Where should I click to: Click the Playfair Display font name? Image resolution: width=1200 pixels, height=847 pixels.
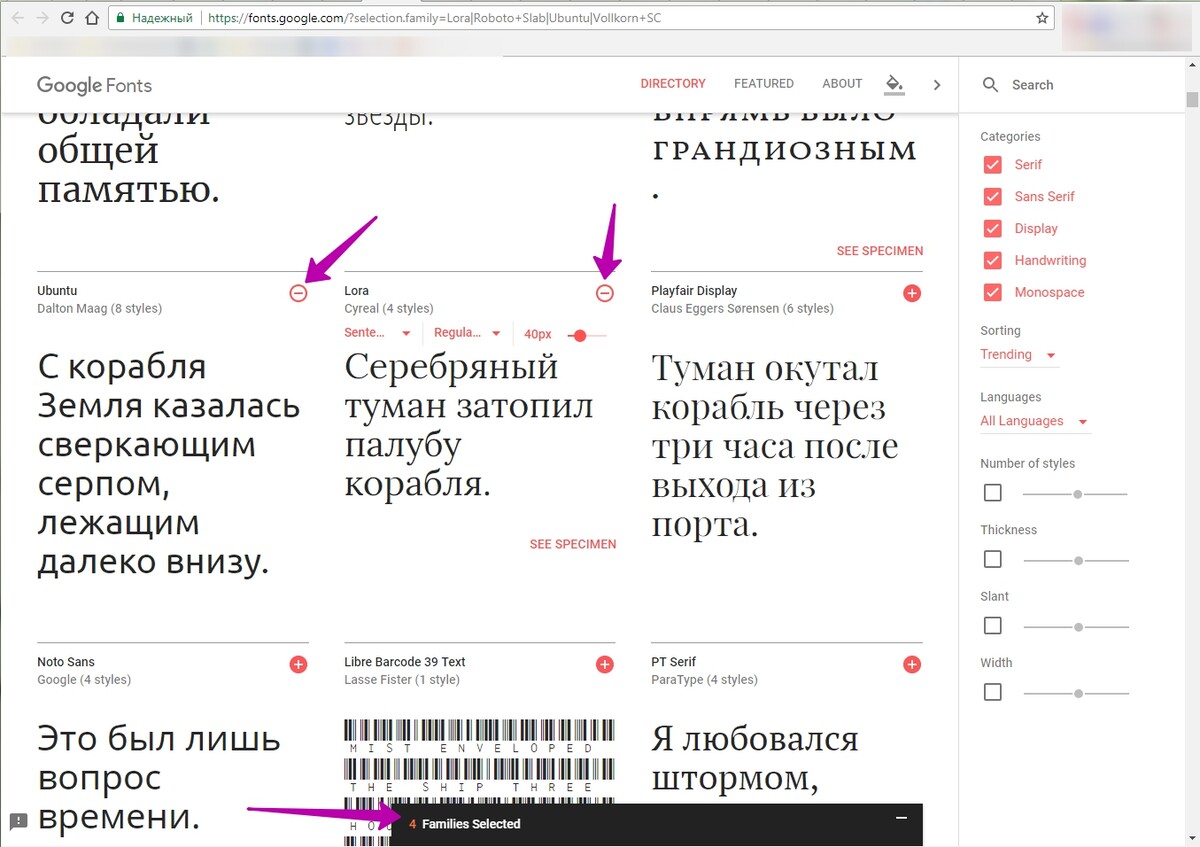(x=694, y=290)
